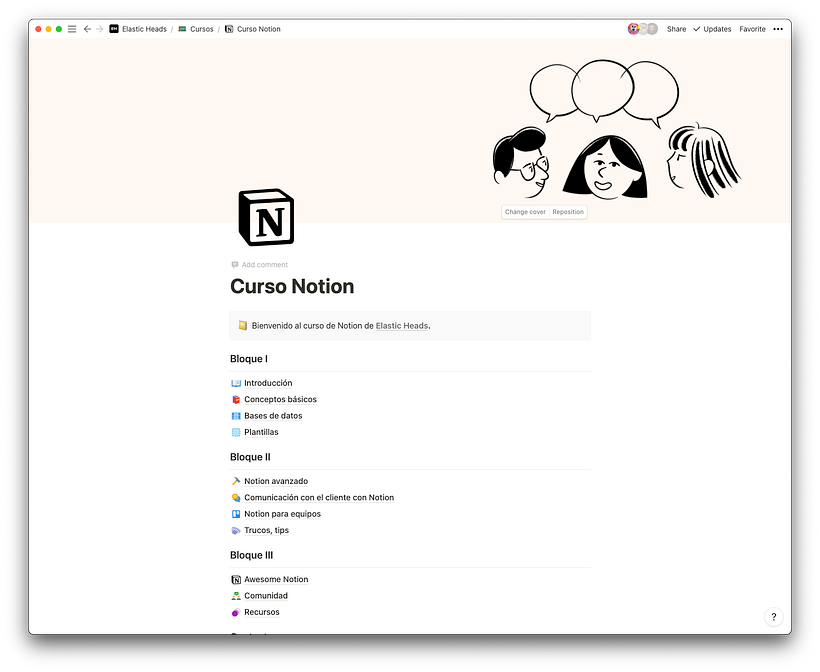Image resolution: width=820 pixels, height=672 pixels.
Task: Click the Notion icon in Curso Notion breadcrumb
Action: 229,29
